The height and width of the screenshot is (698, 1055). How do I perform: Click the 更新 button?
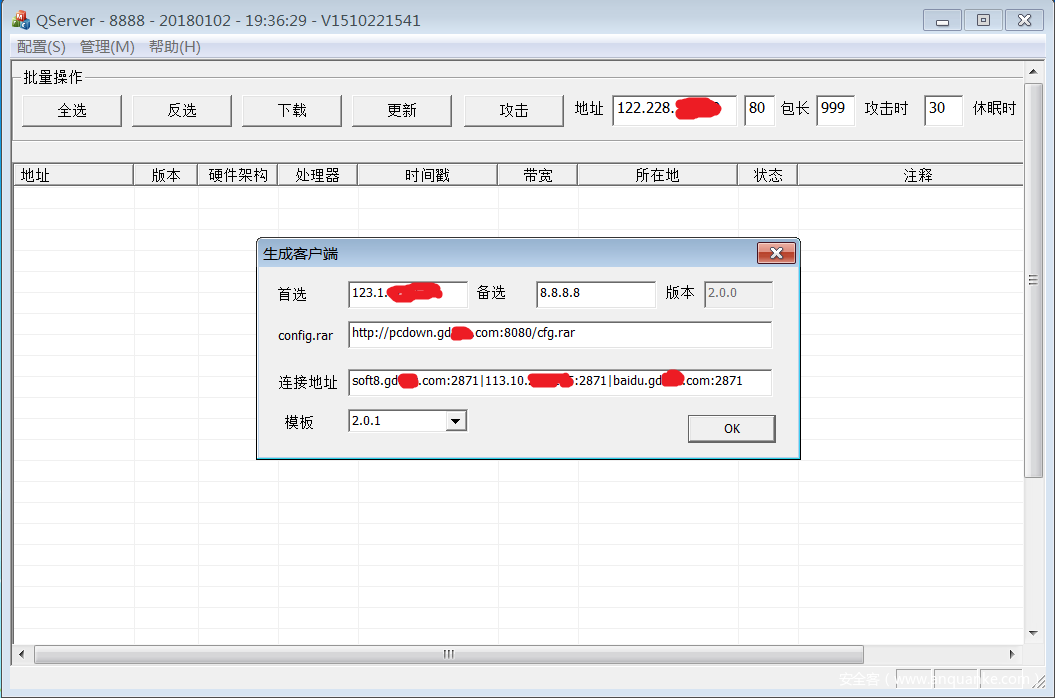402,110
